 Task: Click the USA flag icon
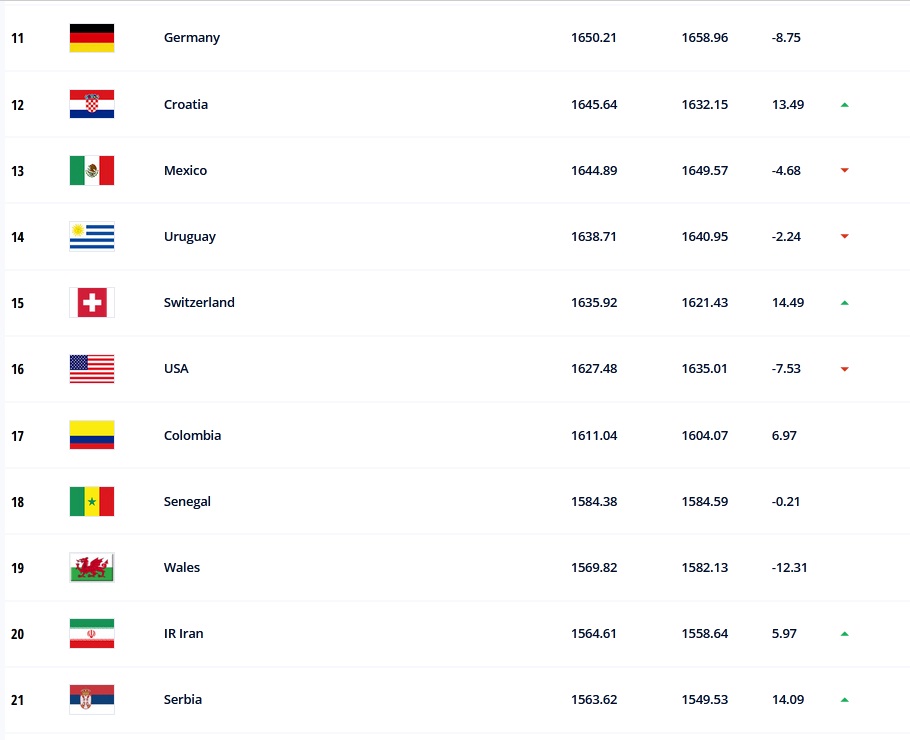click(x=92, y=369)
